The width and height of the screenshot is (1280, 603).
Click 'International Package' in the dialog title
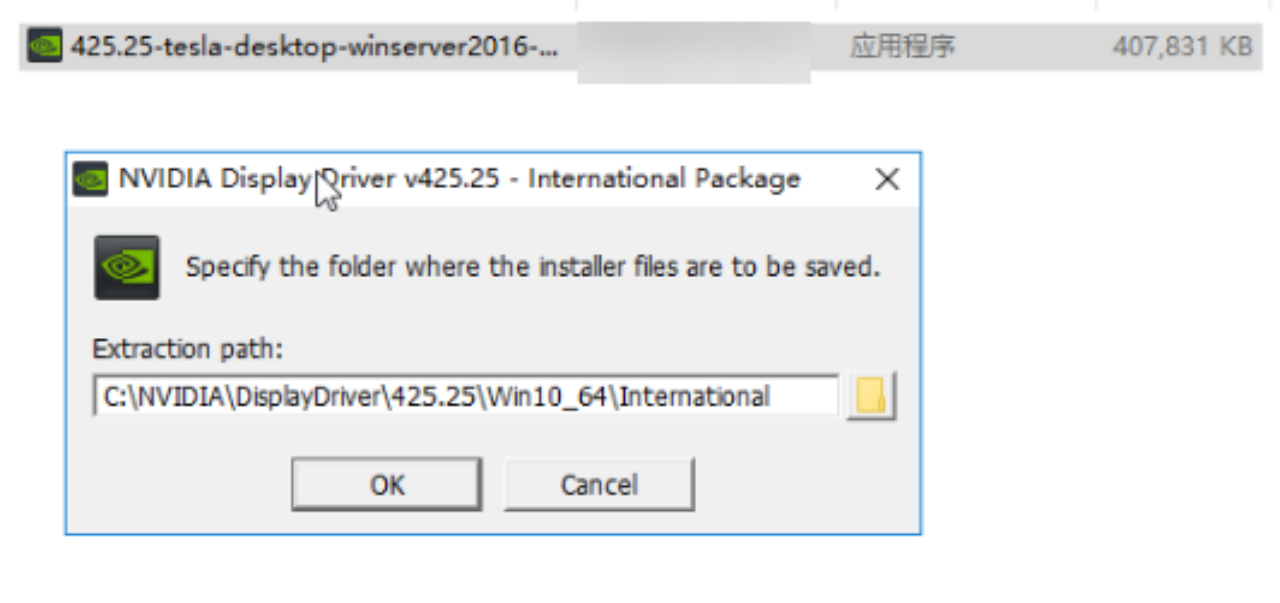[664, 179]
